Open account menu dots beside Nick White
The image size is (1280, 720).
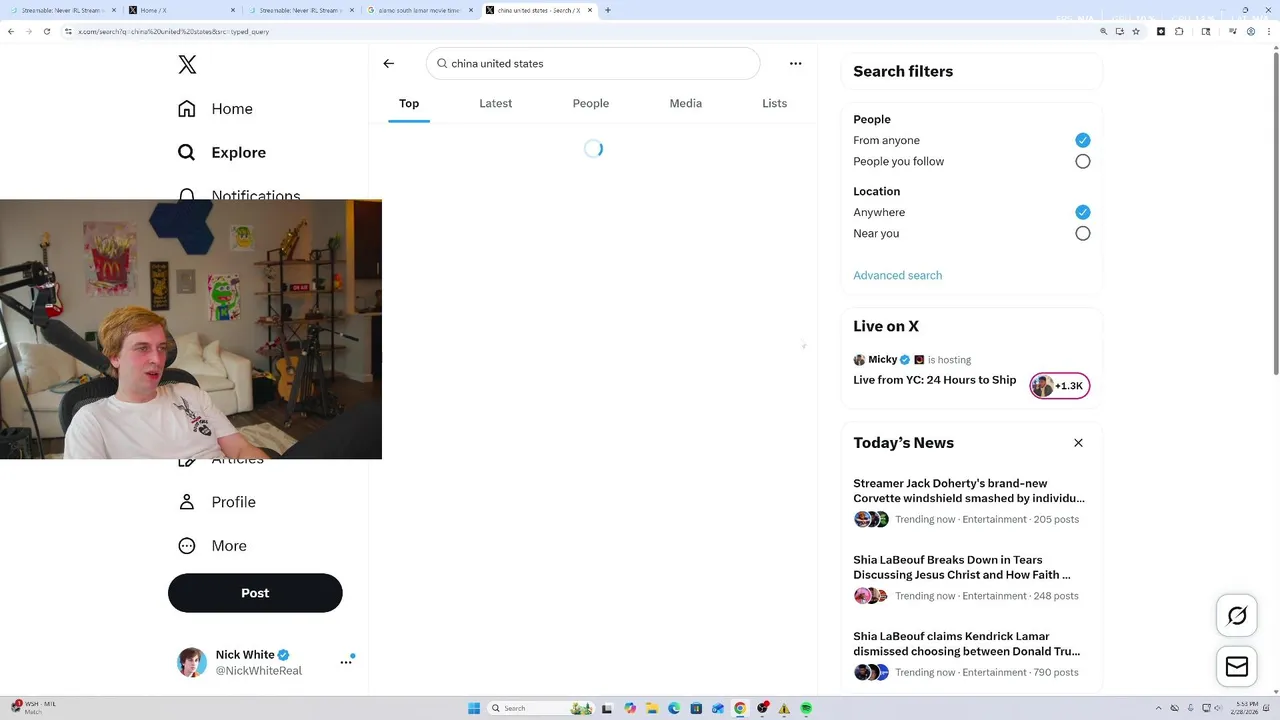[346, 662]
